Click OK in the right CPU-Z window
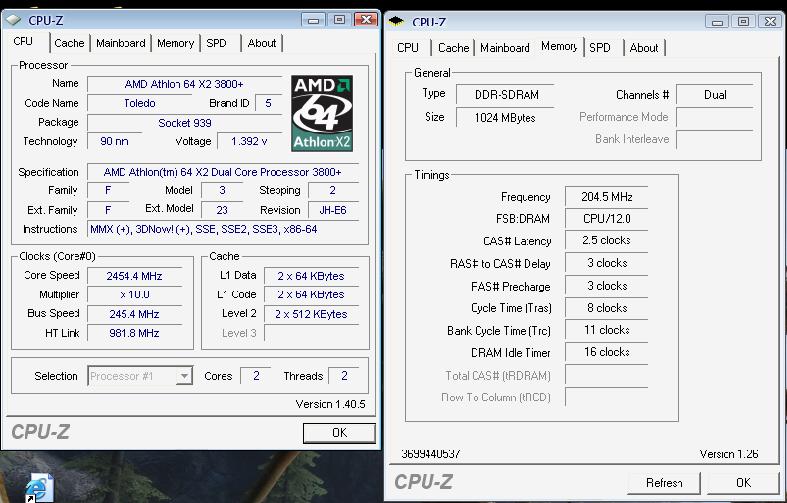Screen dimensions: 787x503 [x=743, y=483]
